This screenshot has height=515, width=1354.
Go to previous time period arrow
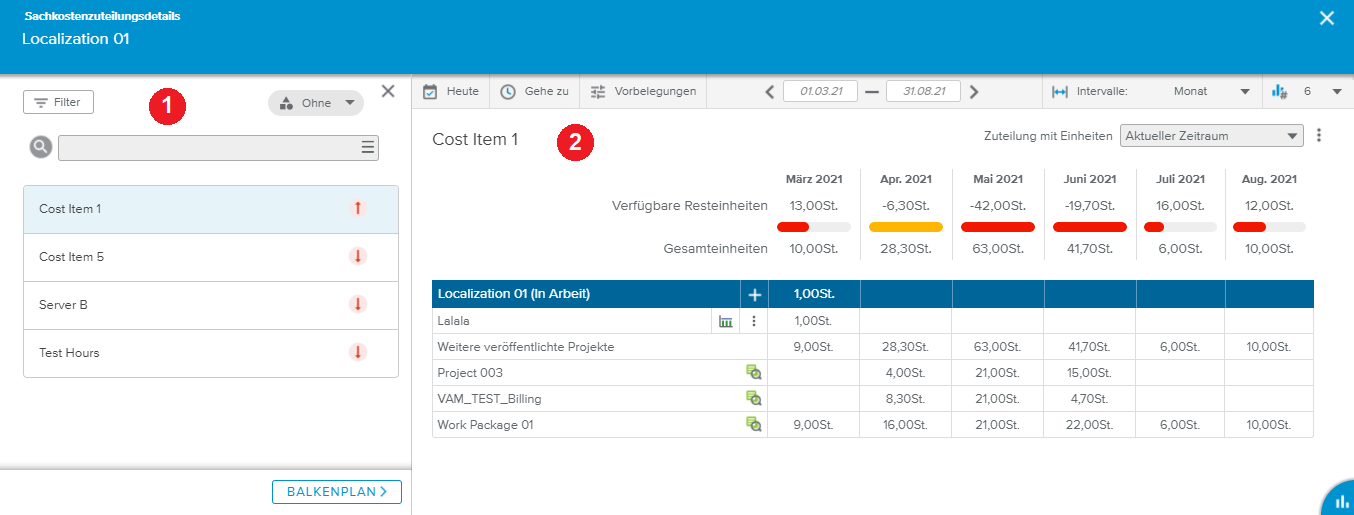769,92
